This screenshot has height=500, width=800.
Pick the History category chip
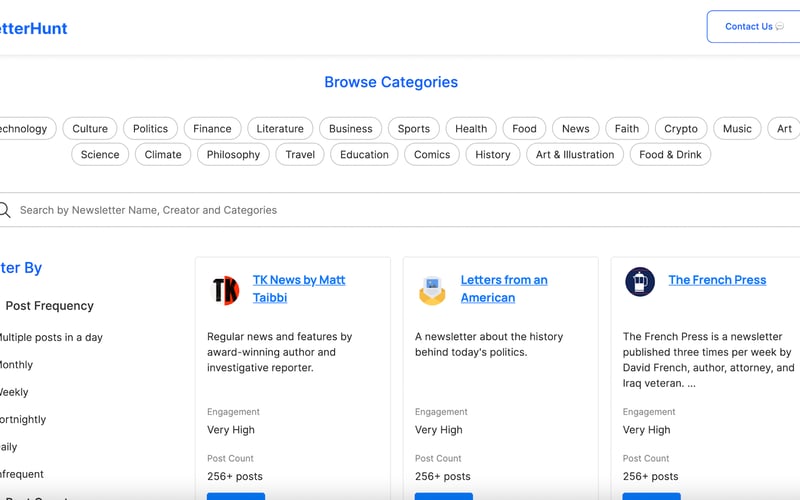click(x=493, y=155)
